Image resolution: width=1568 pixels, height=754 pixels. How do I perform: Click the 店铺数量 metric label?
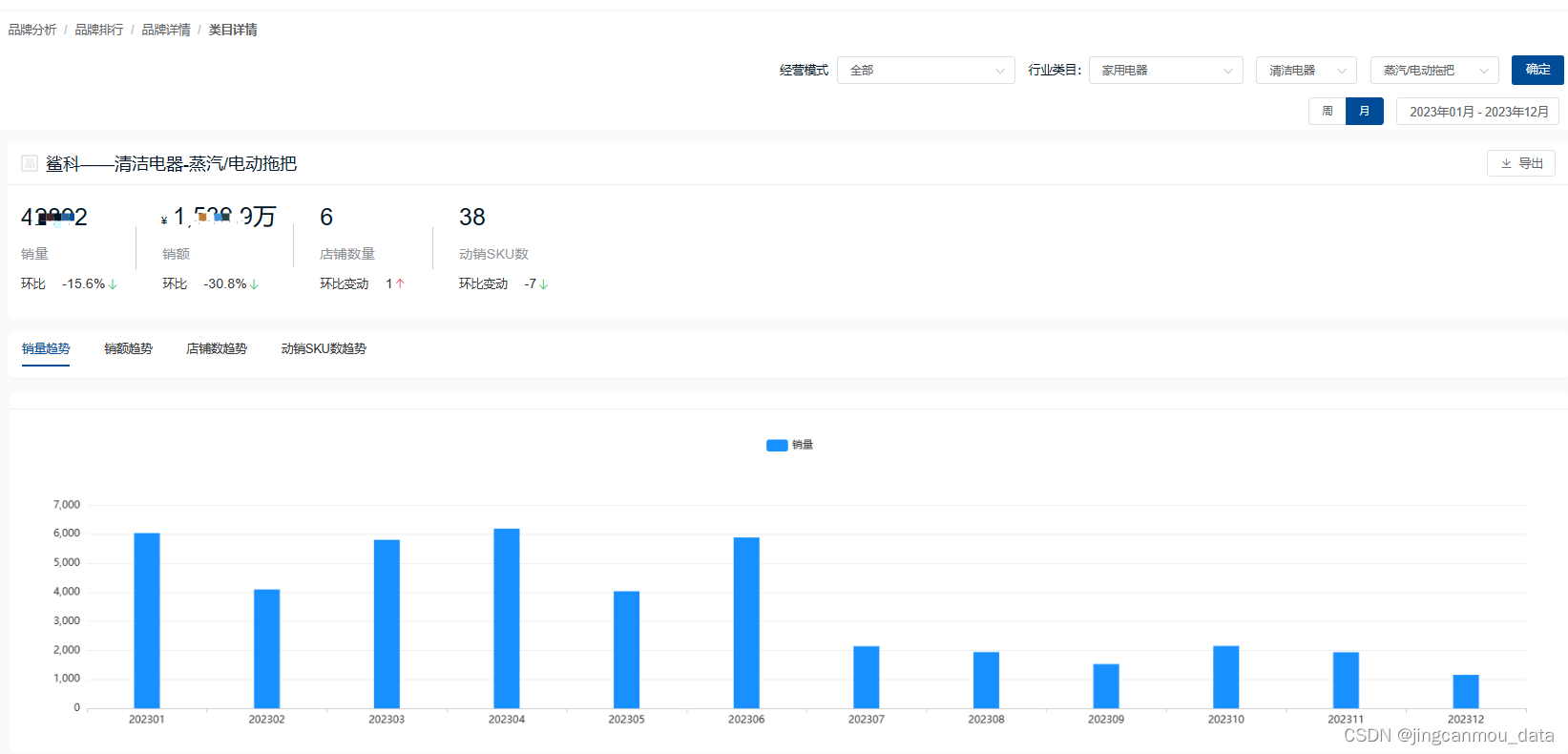[347, 254]
